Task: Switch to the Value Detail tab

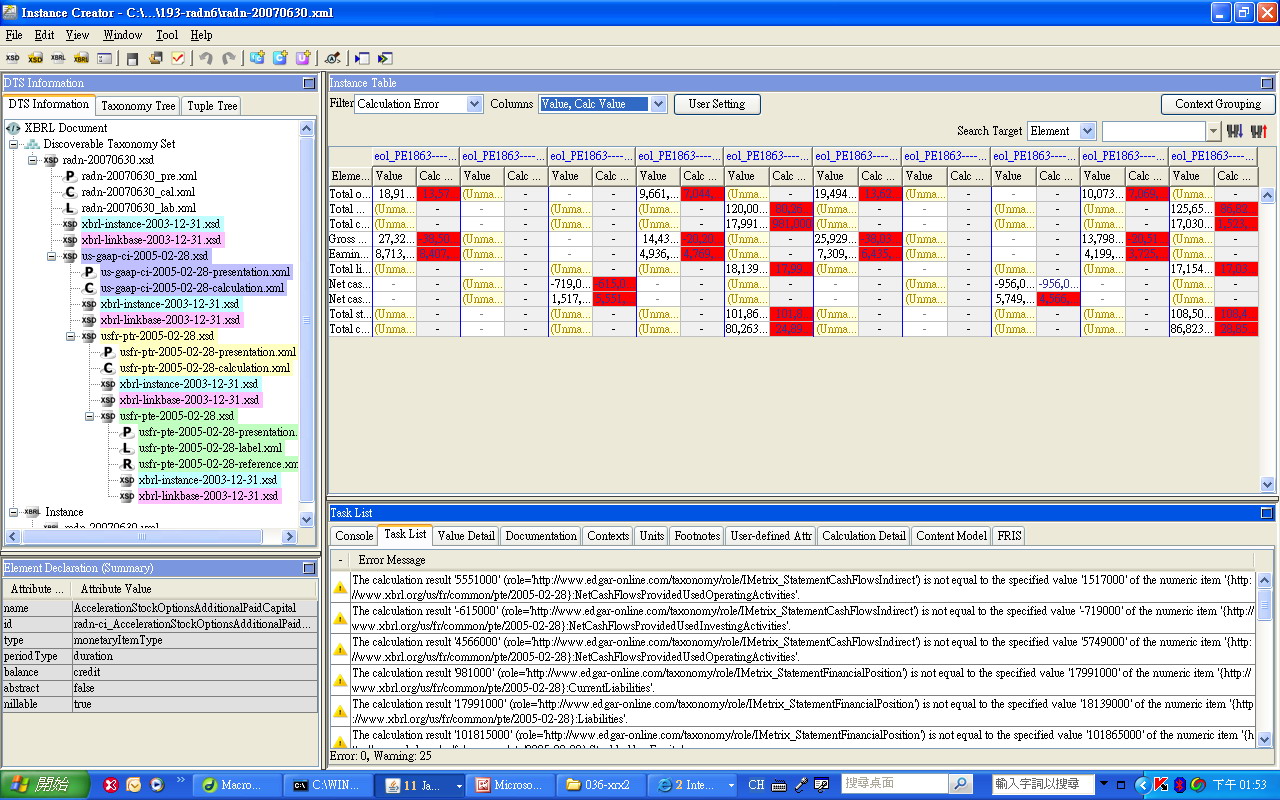Action: tap(466, 536)
